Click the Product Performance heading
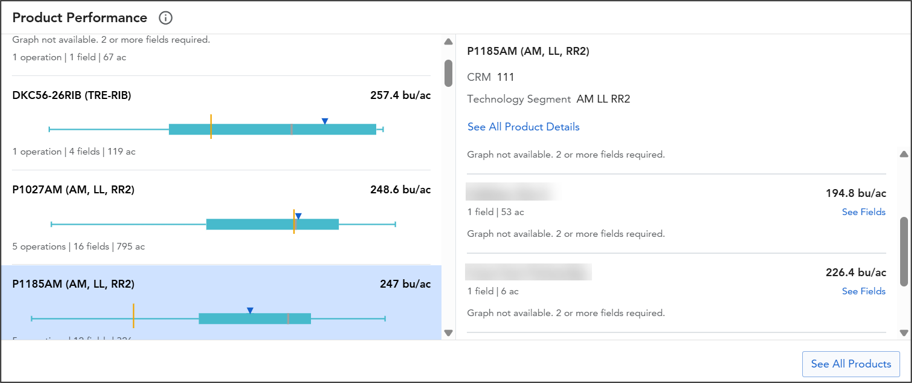The height and width of the screenshot is (383, 912). point(80,18)
